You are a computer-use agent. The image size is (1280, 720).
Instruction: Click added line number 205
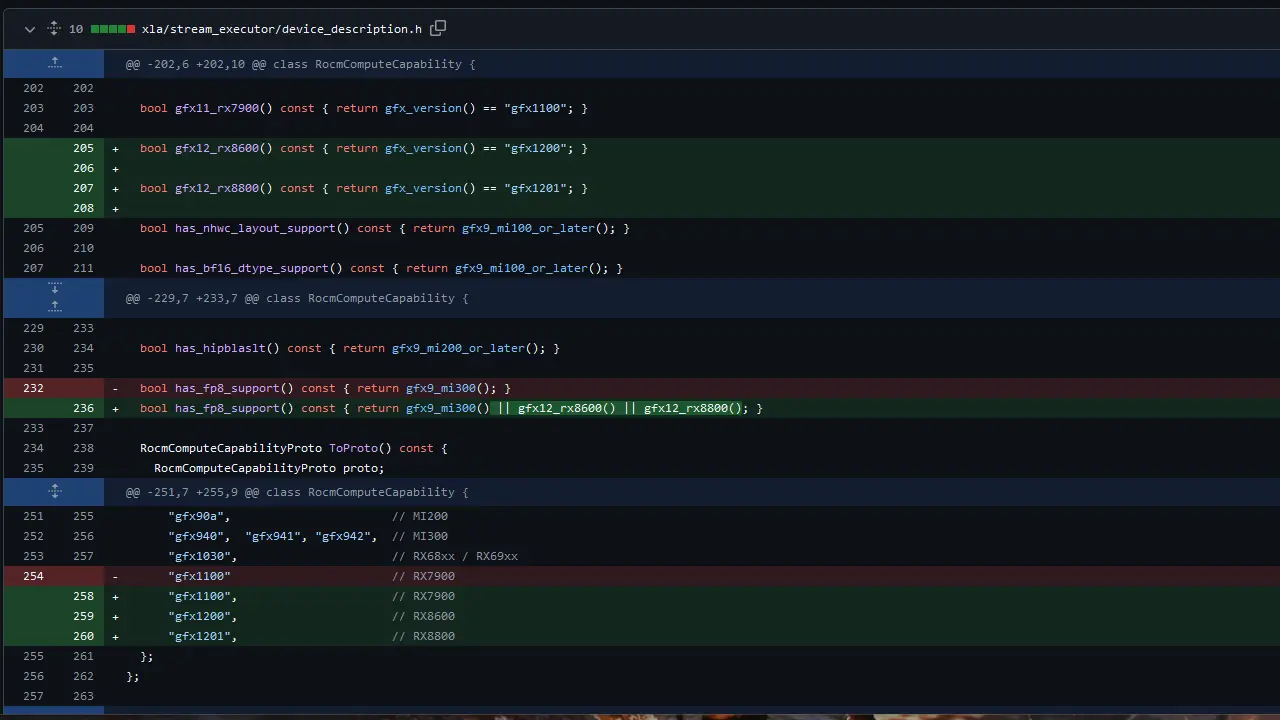pyautogui.click(x=83, y=148)
